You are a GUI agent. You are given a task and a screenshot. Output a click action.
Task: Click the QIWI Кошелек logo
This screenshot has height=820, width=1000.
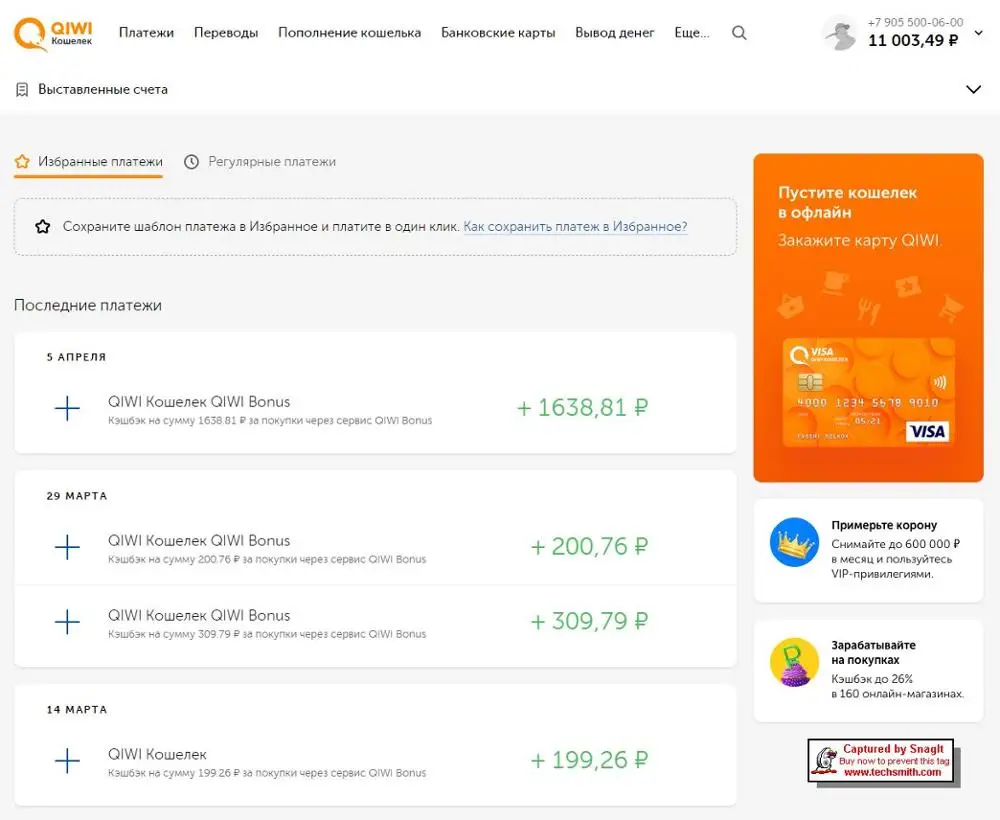pyautogui.click(x=53, y=33)
